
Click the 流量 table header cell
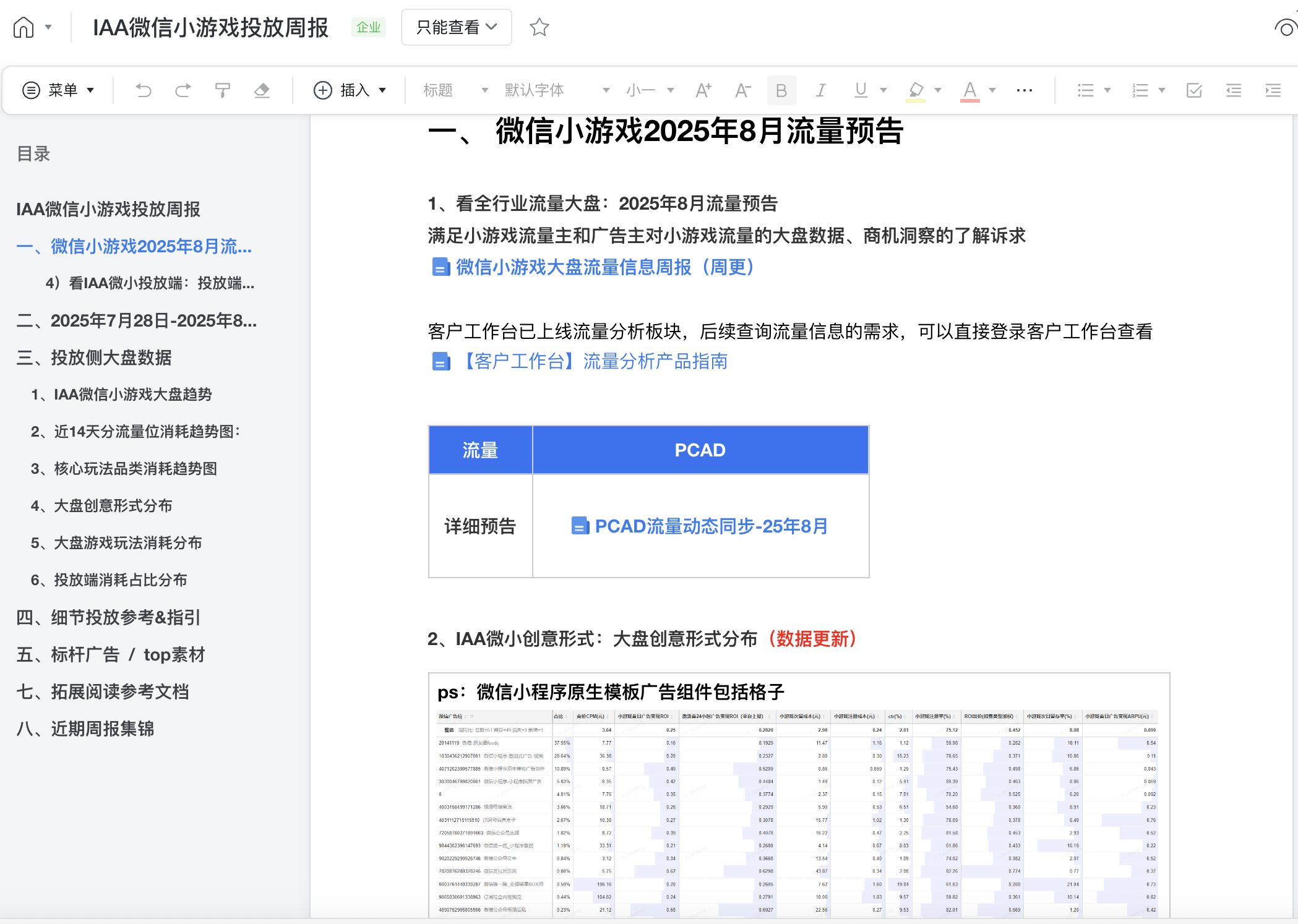coord(480,450)
